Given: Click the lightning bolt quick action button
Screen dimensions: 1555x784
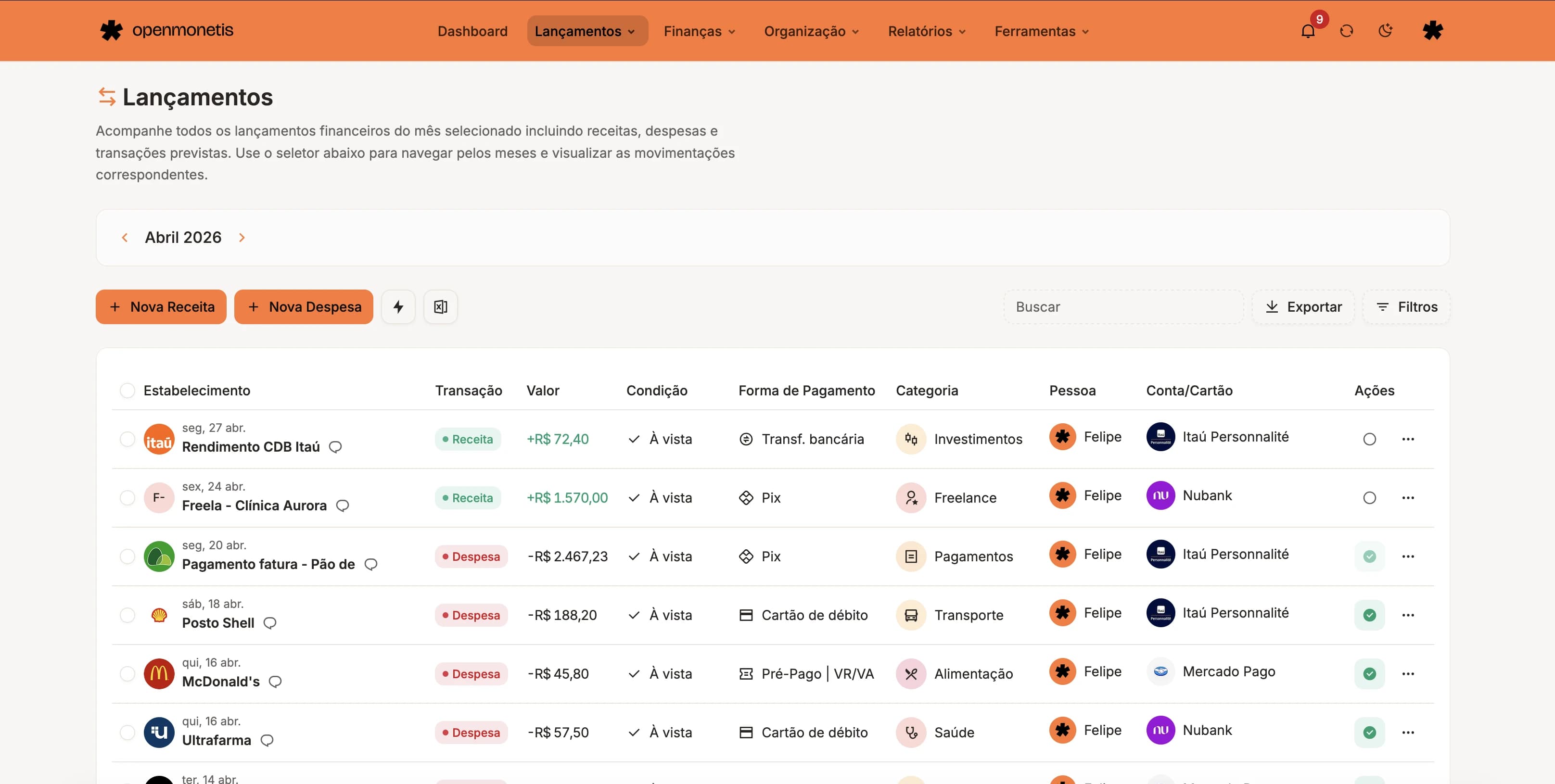Looking at the screenshot, I should coord(398,306).
